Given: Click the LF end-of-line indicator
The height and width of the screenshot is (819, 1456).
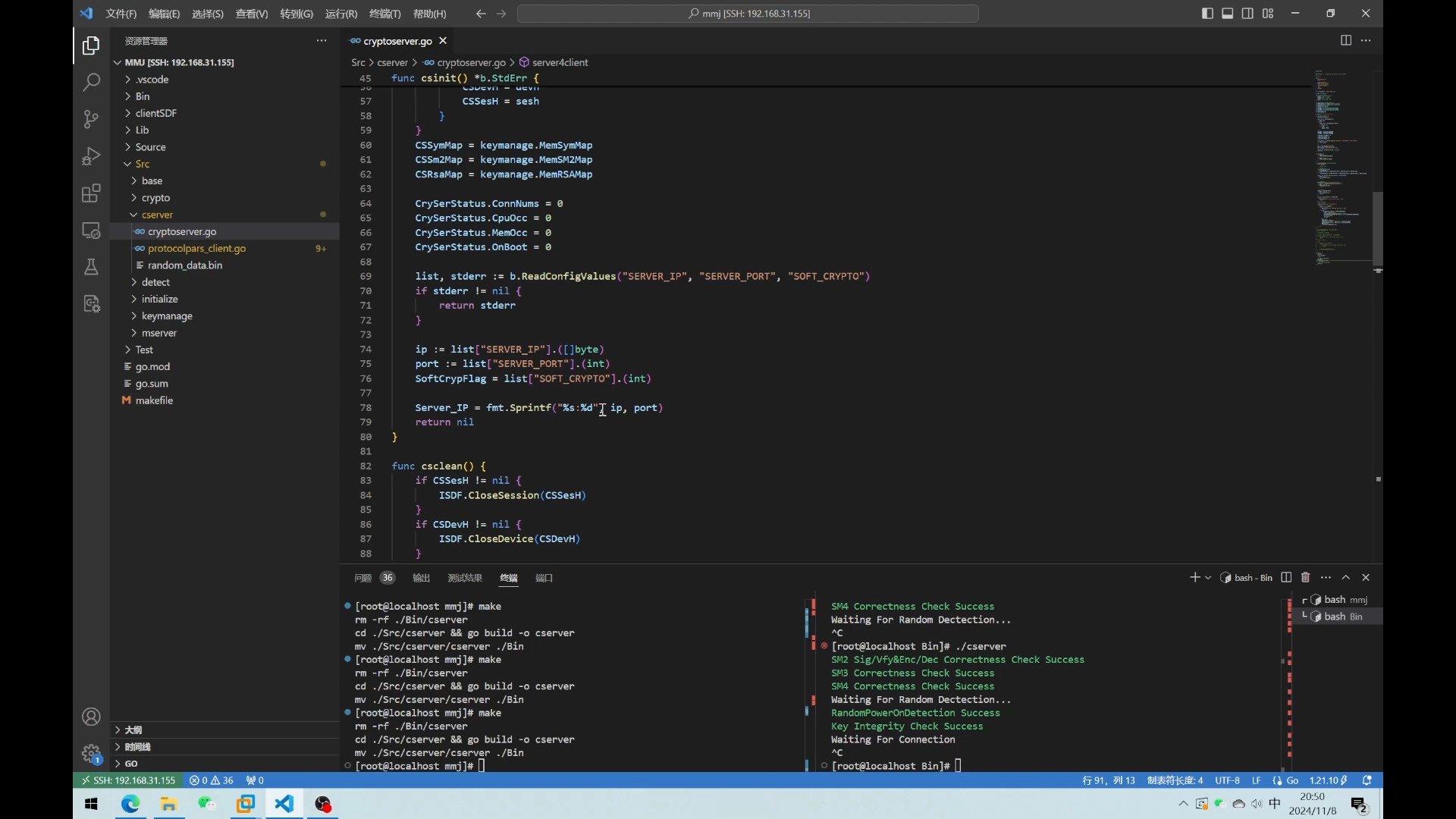Looking at the screenshot, I should [1256, 780].
